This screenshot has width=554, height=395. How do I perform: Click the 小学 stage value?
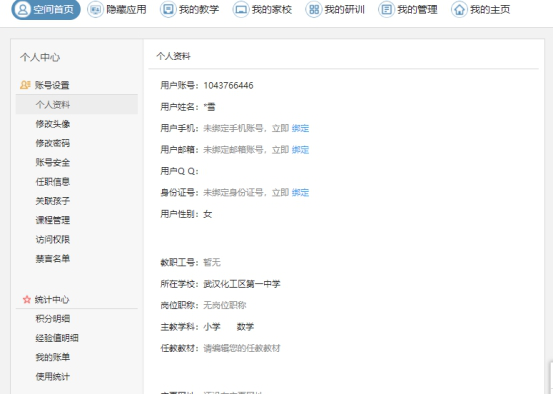(x=212, y=327)
